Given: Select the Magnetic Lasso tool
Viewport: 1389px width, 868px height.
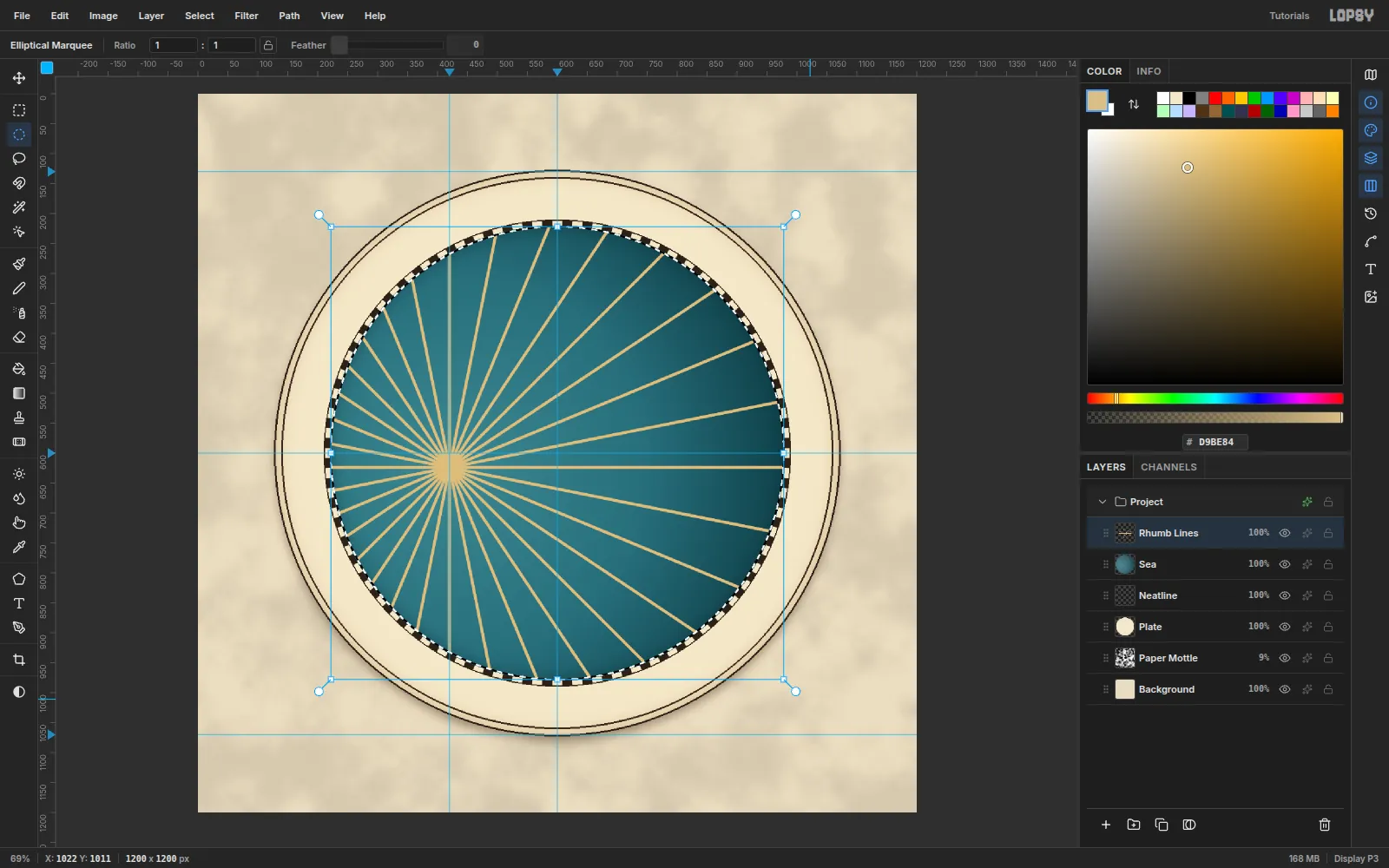Looking at the screenshot, I should (19, 183).
